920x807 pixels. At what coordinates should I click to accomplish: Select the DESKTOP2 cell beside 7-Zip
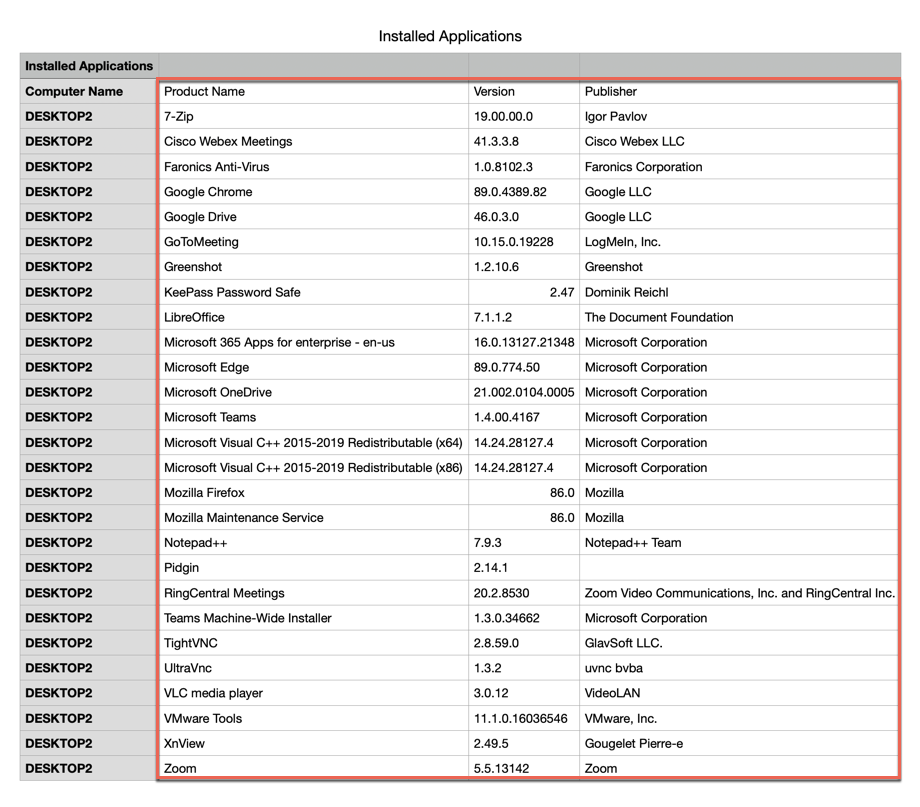tap(89, 116)
